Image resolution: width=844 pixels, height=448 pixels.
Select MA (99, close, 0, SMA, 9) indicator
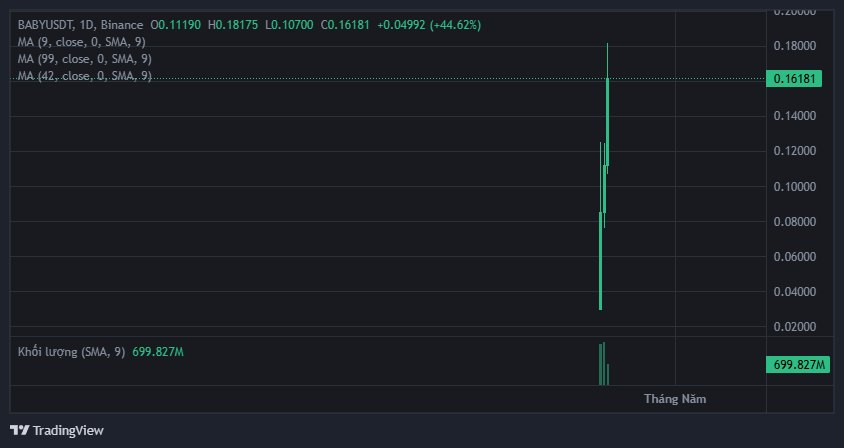pos(85,59)
